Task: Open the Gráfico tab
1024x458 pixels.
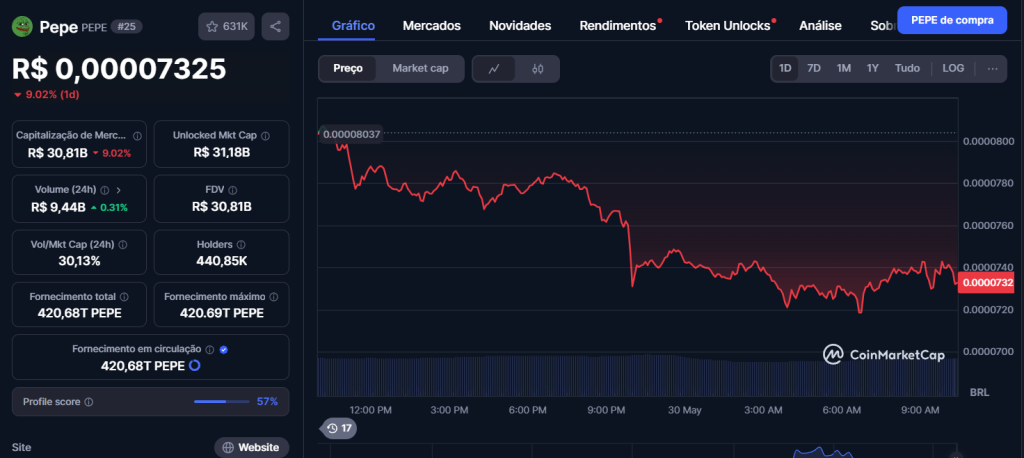Action: click(x=353, y=26)
